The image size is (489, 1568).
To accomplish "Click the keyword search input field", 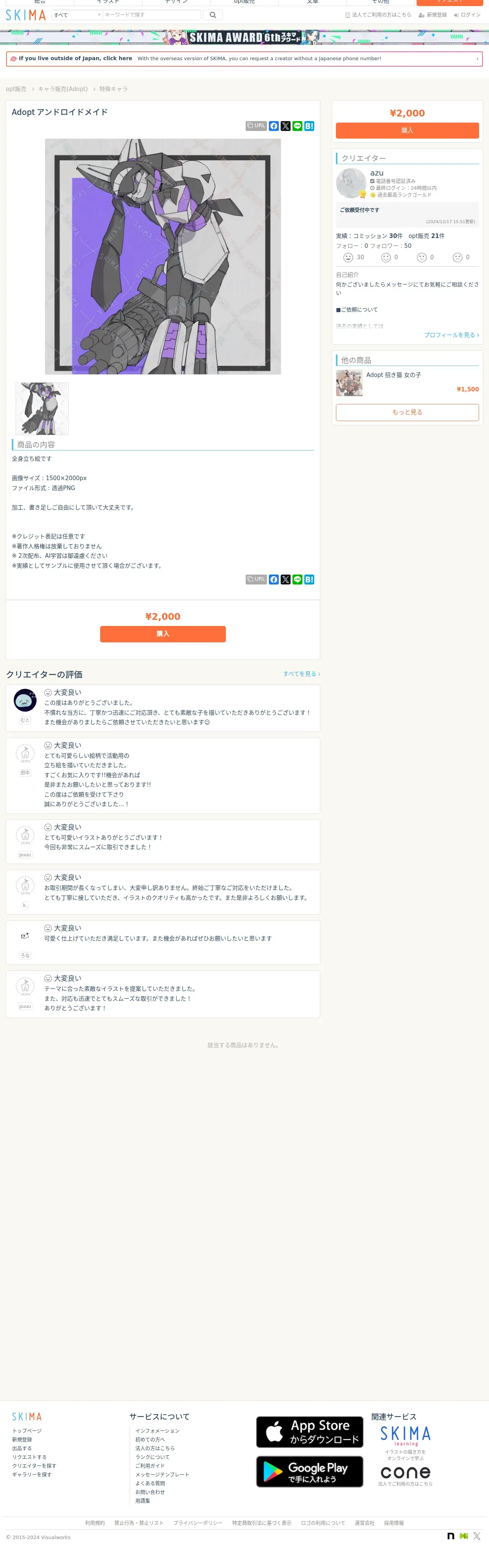I will tap(152, 14).
